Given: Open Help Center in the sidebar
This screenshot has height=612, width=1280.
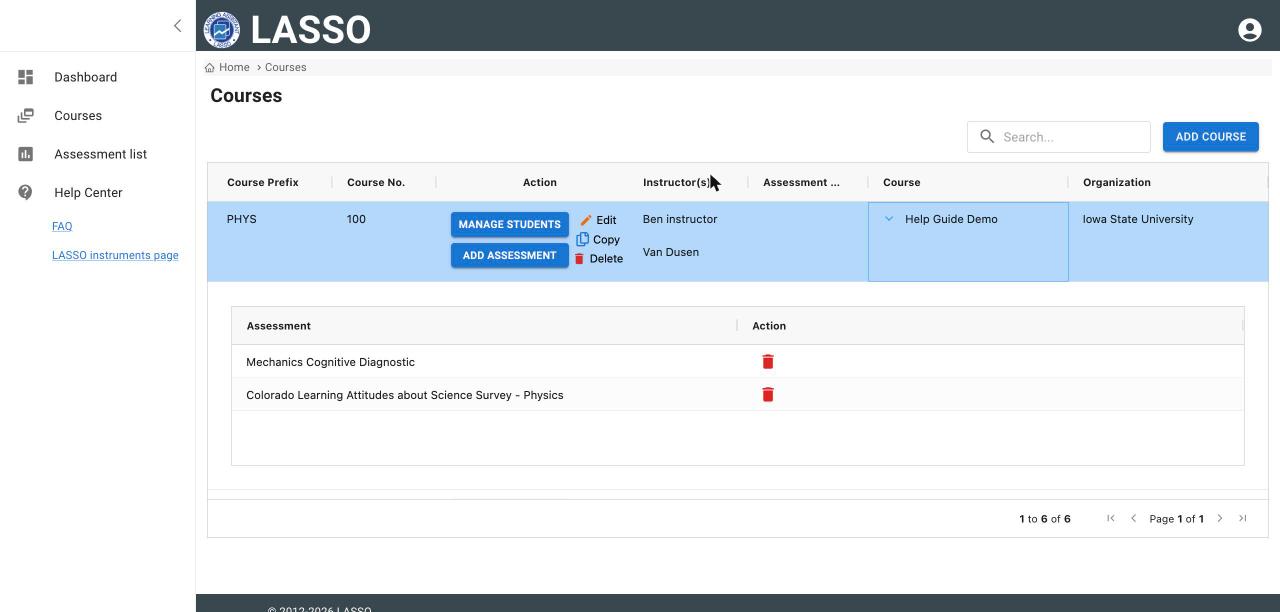Looking at the screenshot, I should tap(88, 193).
